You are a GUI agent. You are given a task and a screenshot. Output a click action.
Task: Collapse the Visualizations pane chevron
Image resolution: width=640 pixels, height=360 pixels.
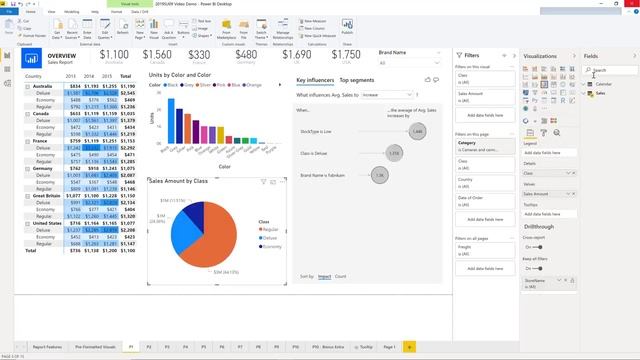(x=574, y=56)
